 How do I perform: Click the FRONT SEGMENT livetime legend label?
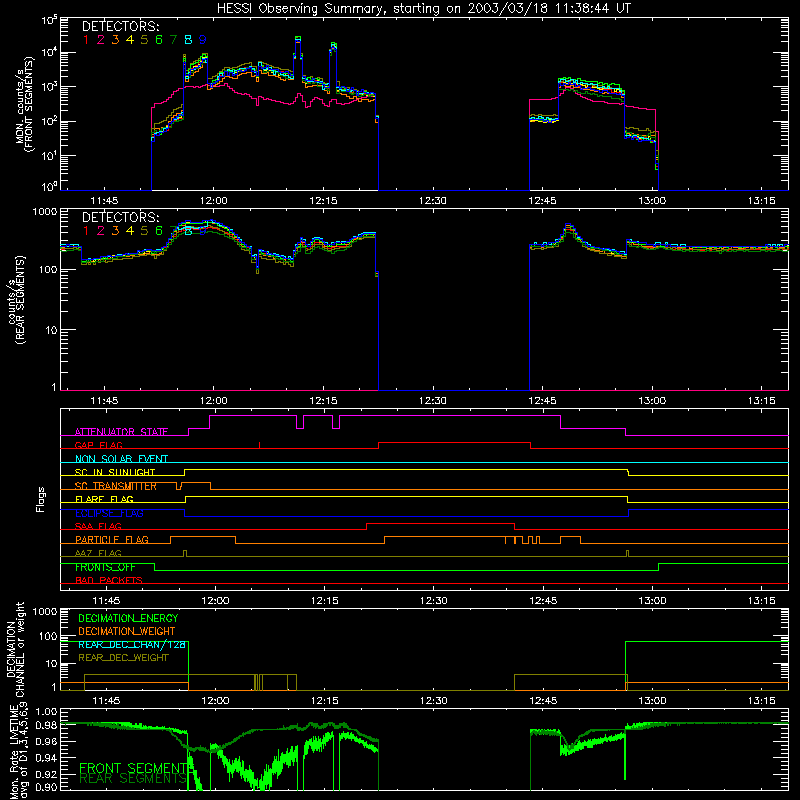[x=134, y=768]
